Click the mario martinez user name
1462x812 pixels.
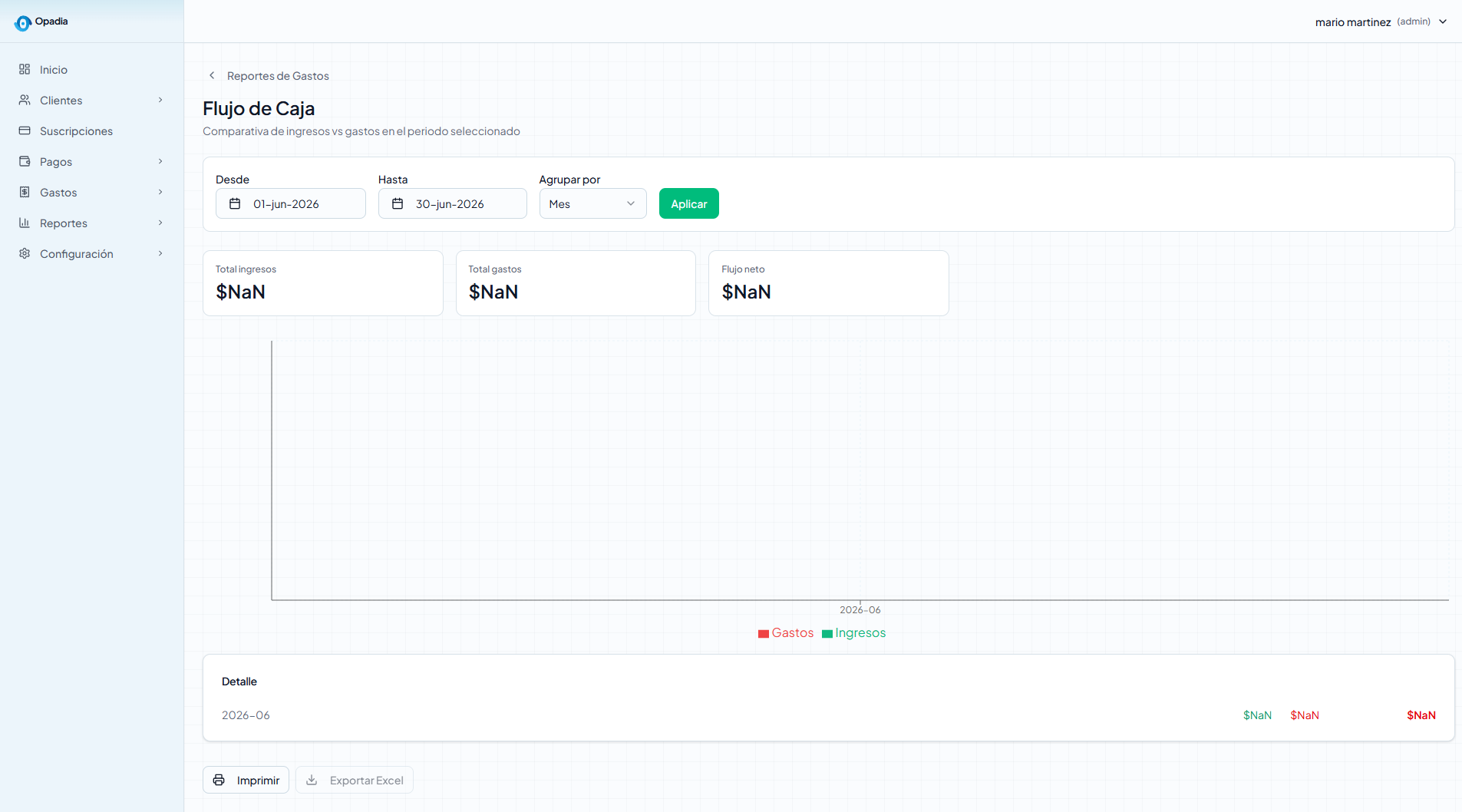tap(1352, 21)
